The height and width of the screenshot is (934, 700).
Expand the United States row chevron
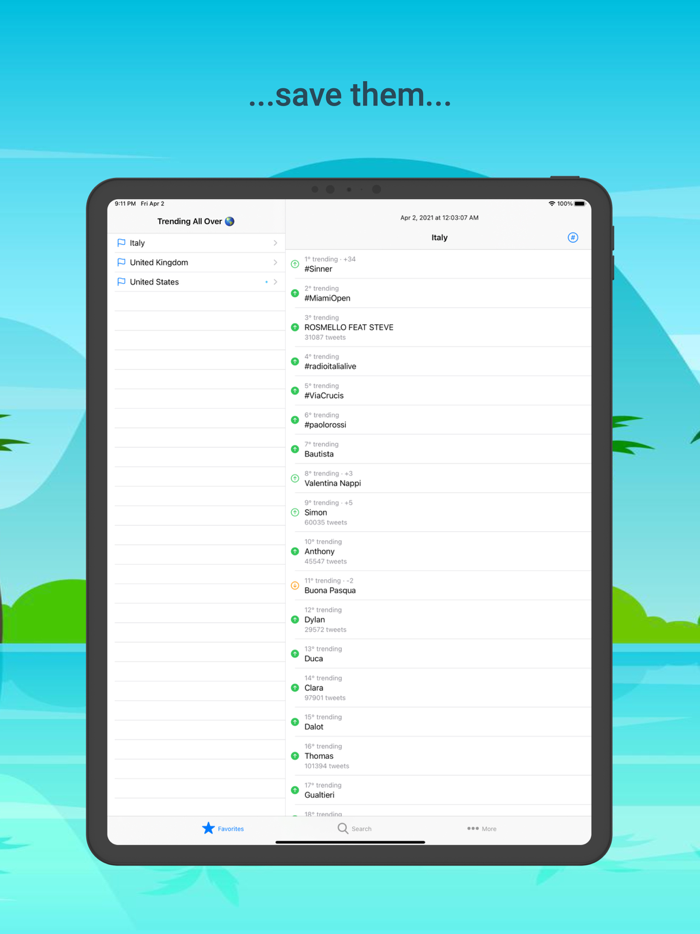[x=275, y=282]
